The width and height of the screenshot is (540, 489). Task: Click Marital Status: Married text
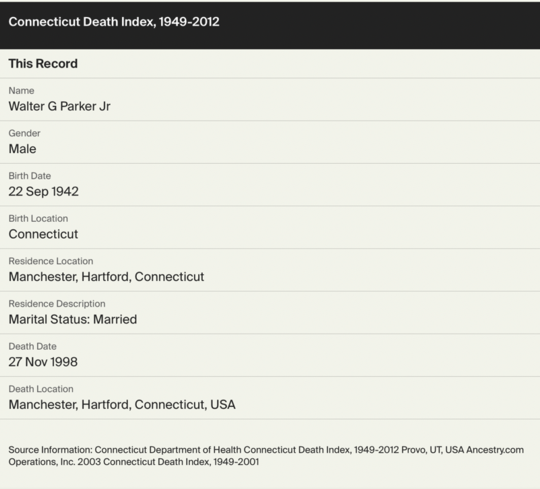click(x=73, y=319)
